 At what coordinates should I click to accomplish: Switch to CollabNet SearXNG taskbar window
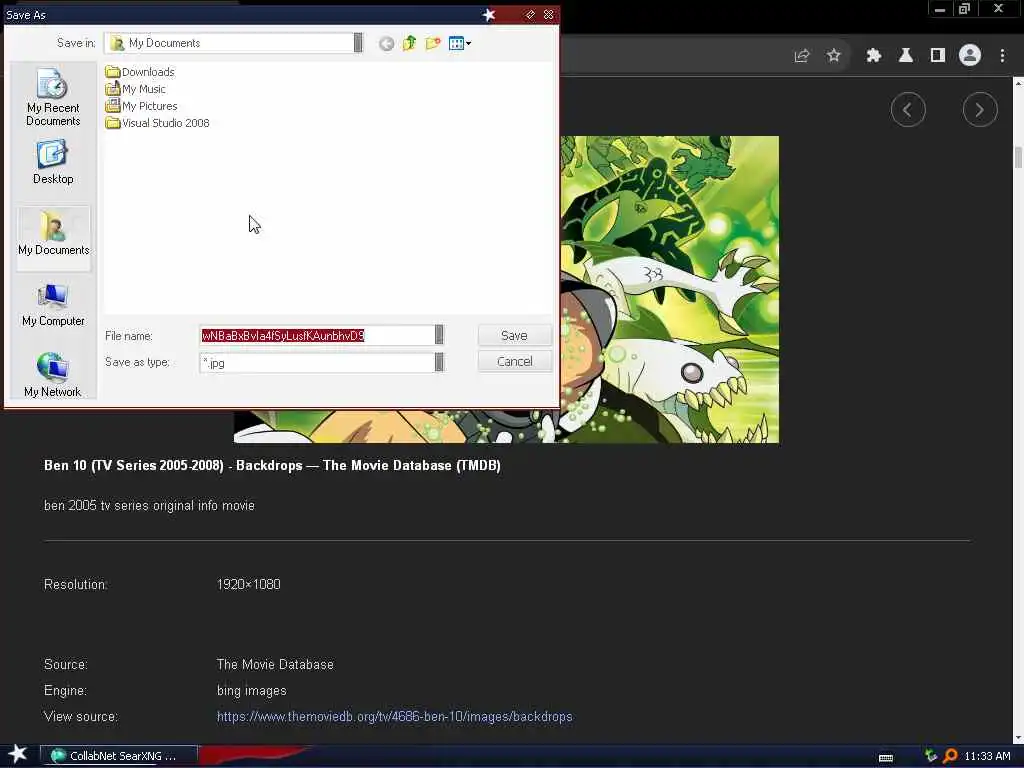click(x=119, y=756)
